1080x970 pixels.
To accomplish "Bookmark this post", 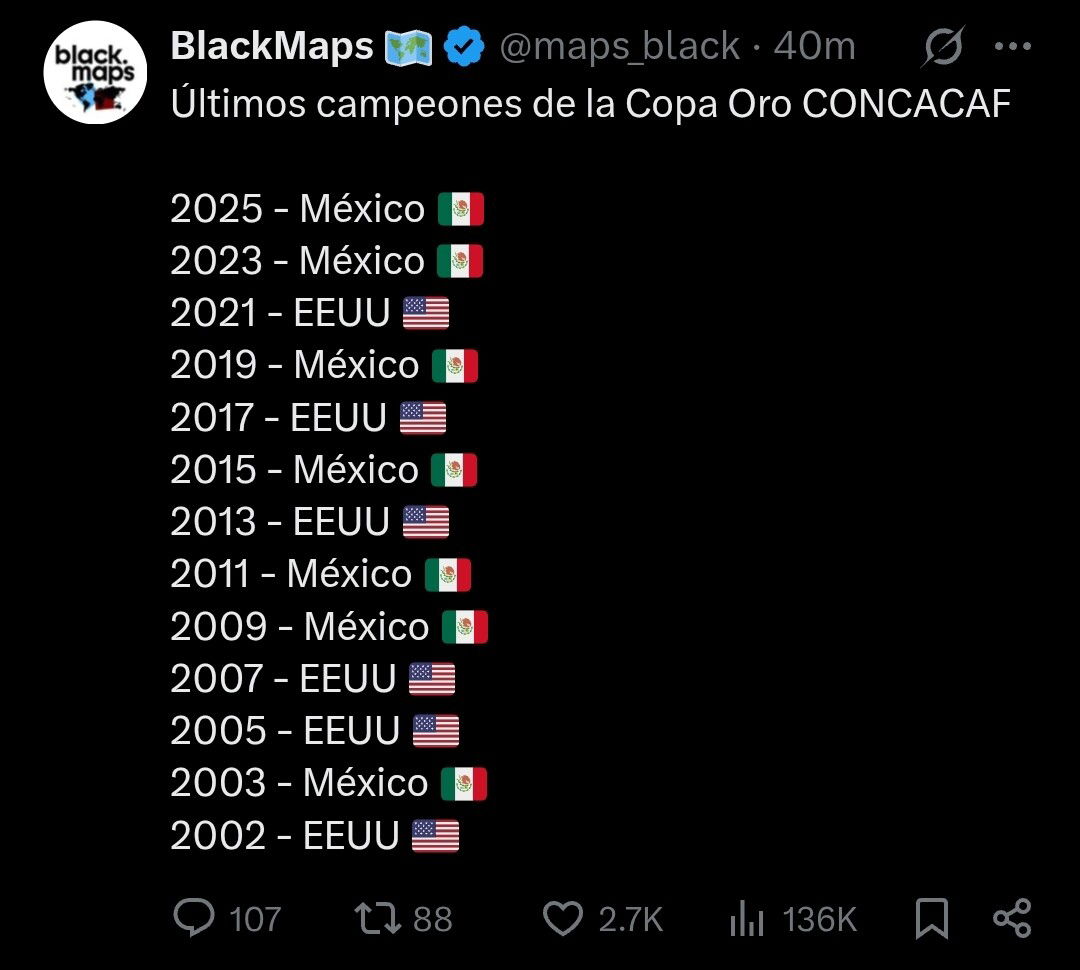I will point(932,919).
